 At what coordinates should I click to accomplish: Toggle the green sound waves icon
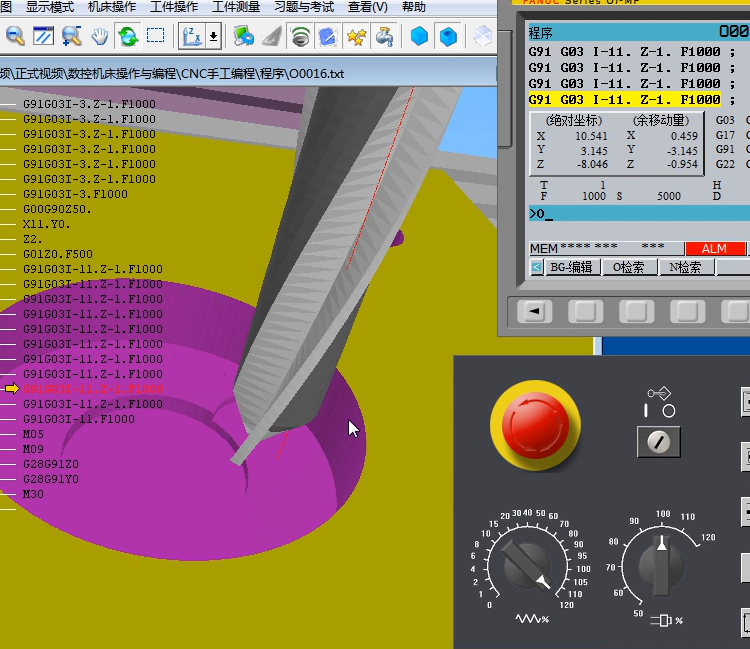(300, 36)
